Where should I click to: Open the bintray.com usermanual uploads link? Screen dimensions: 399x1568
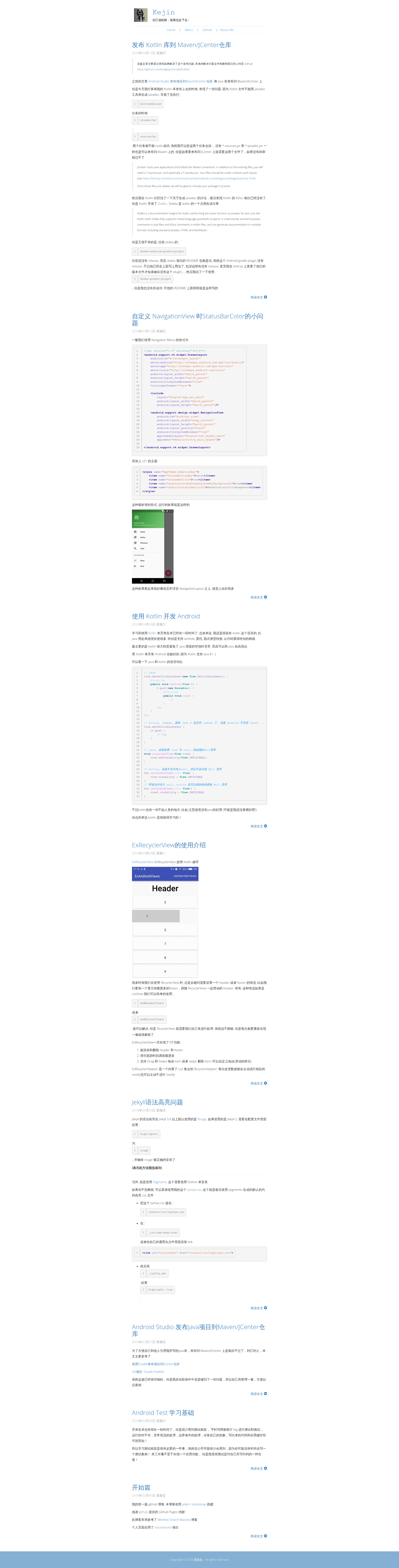click(x=199, y=178)
